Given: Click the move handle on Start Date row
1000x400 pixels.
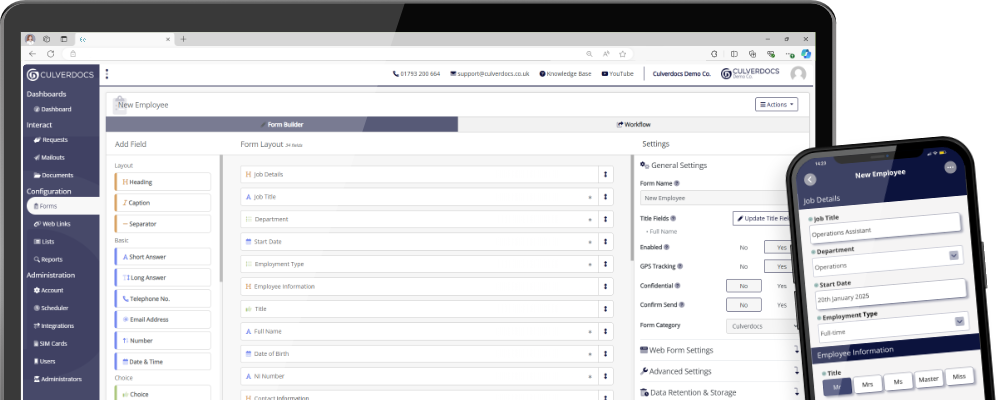Looking at the screenshot, I should click(606, 242).
